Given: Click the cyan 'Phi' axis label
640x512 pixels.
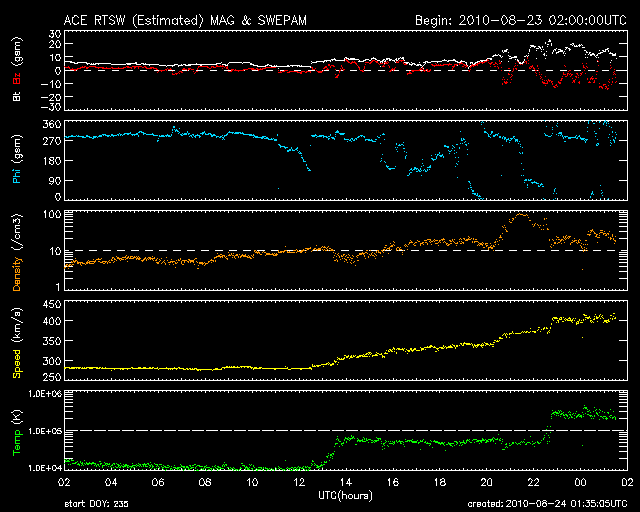Looking at the screenshot, I should pos(17,174).
